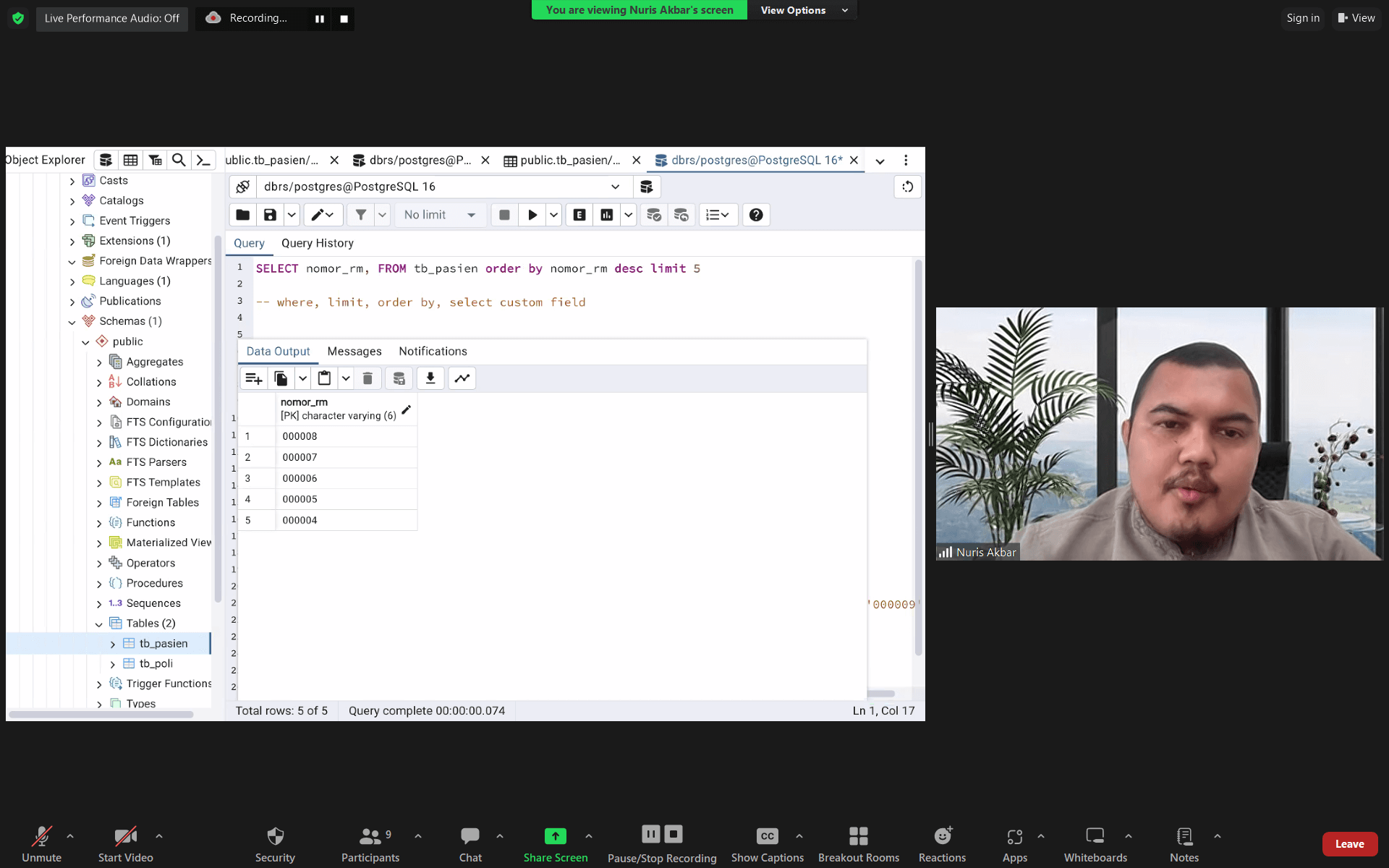The image size is (1389, 868).
Task: Click the Execute/Run query button
Action: (x=532, y=214)
